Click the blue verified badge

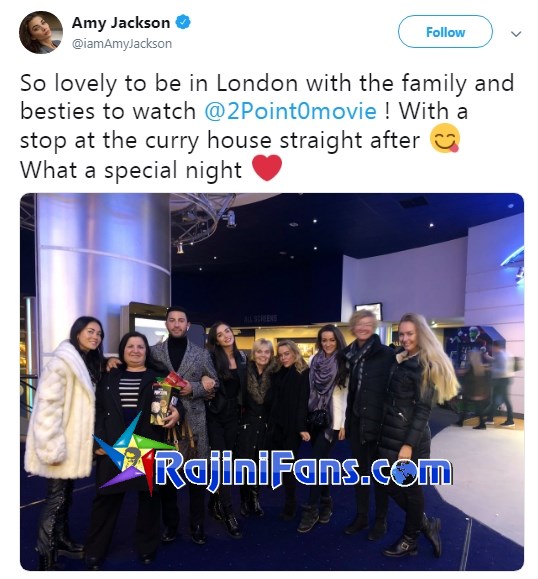183,22
